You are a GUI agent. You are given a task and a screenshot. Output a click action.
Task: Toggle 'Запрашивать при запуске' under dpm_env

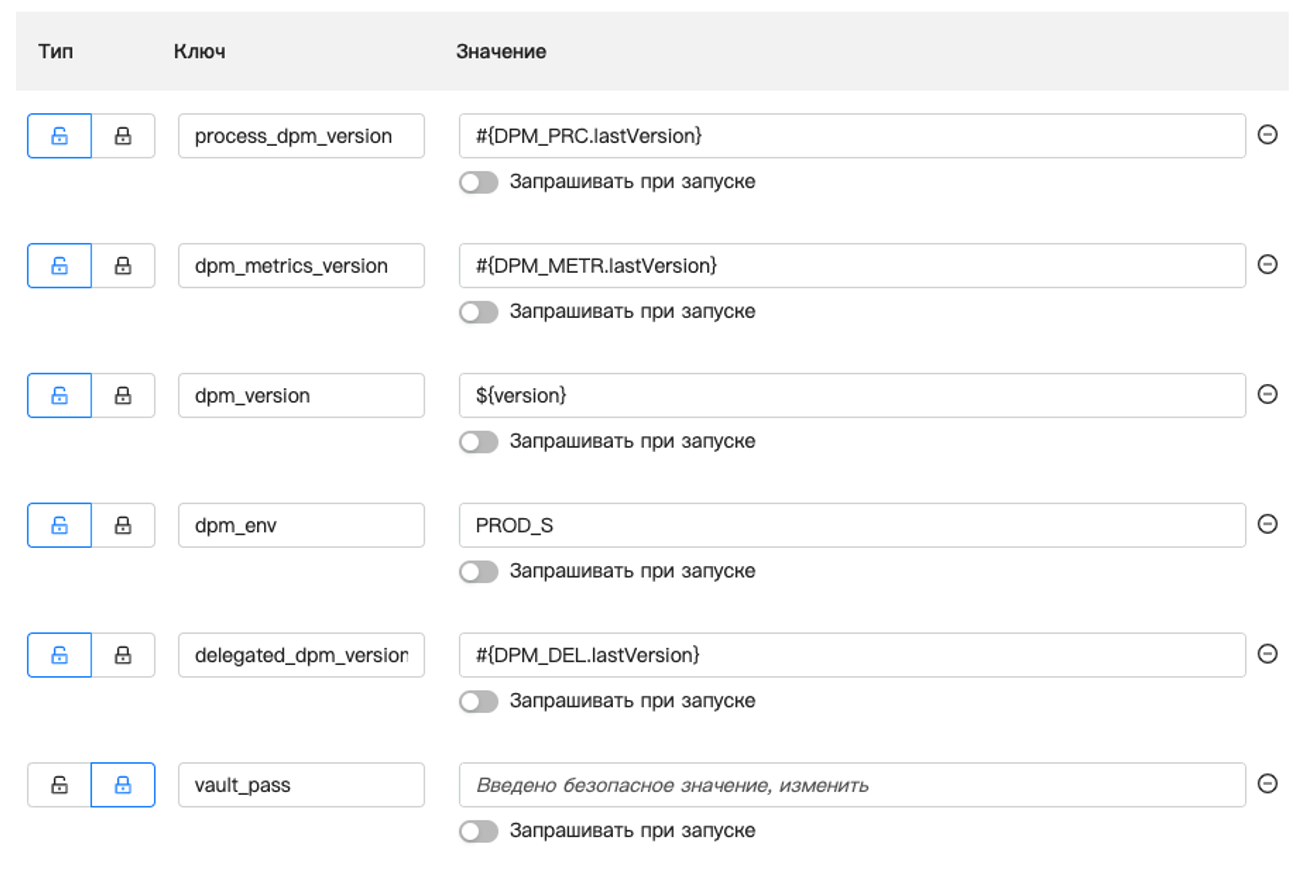tap(479, 572)
